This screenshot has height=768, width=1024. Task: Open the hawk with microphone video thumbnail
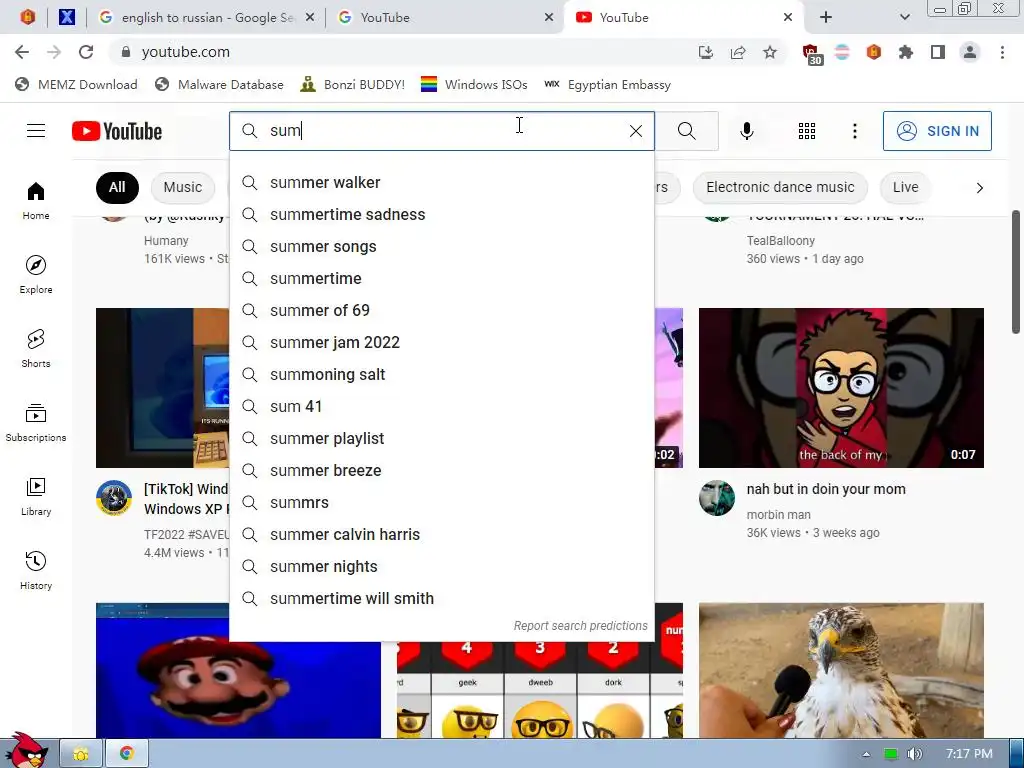click(841, 671)
